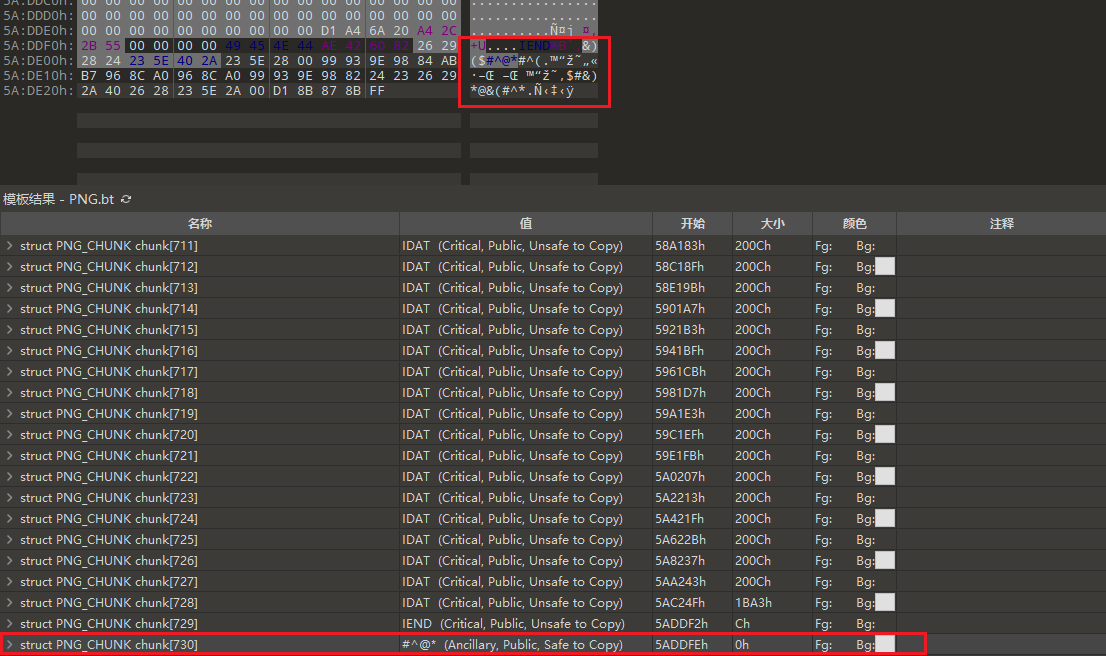Screen dimensions: 1106x656
Task: Click the refresh icon beside PNG.bt title
Action: click(126, 199)
